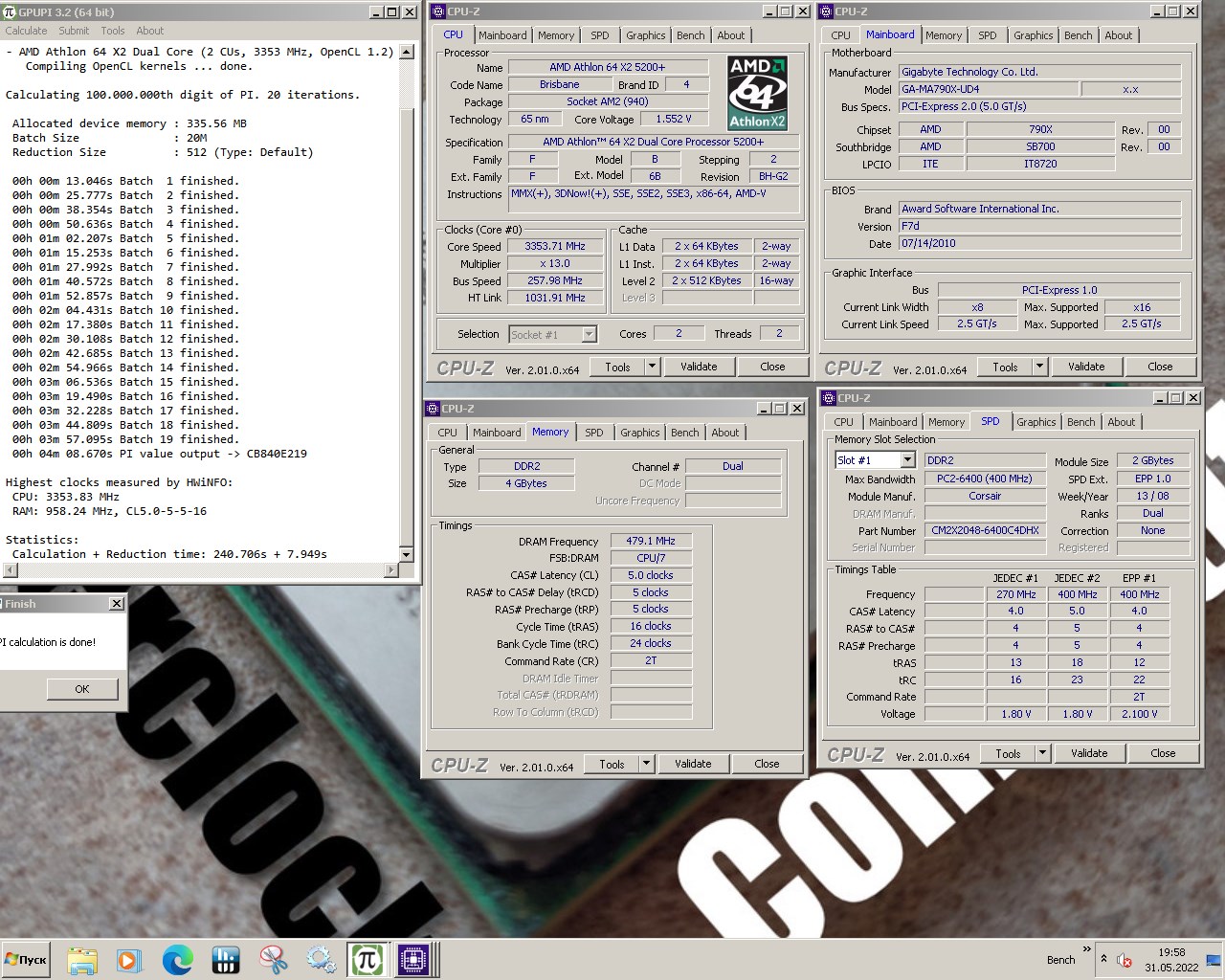Image resolution: width=1225 pixels, height=980 pixels.
Task: Click Validate in the SPD window
Action: tap(1089, 753)
